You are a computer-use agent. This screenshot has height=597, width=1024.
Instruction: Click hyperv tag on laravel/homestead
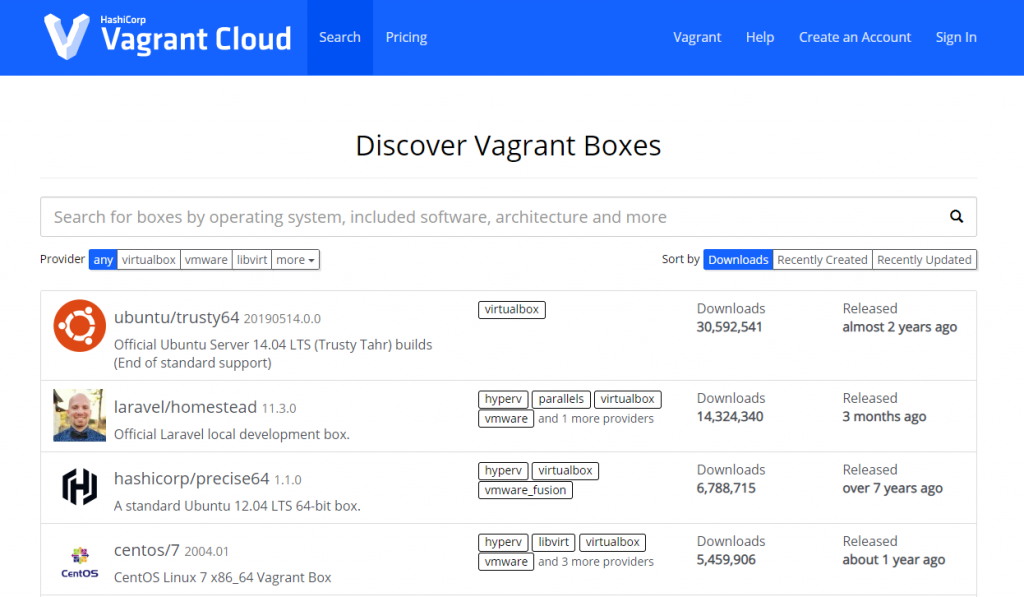pos(503,399)
